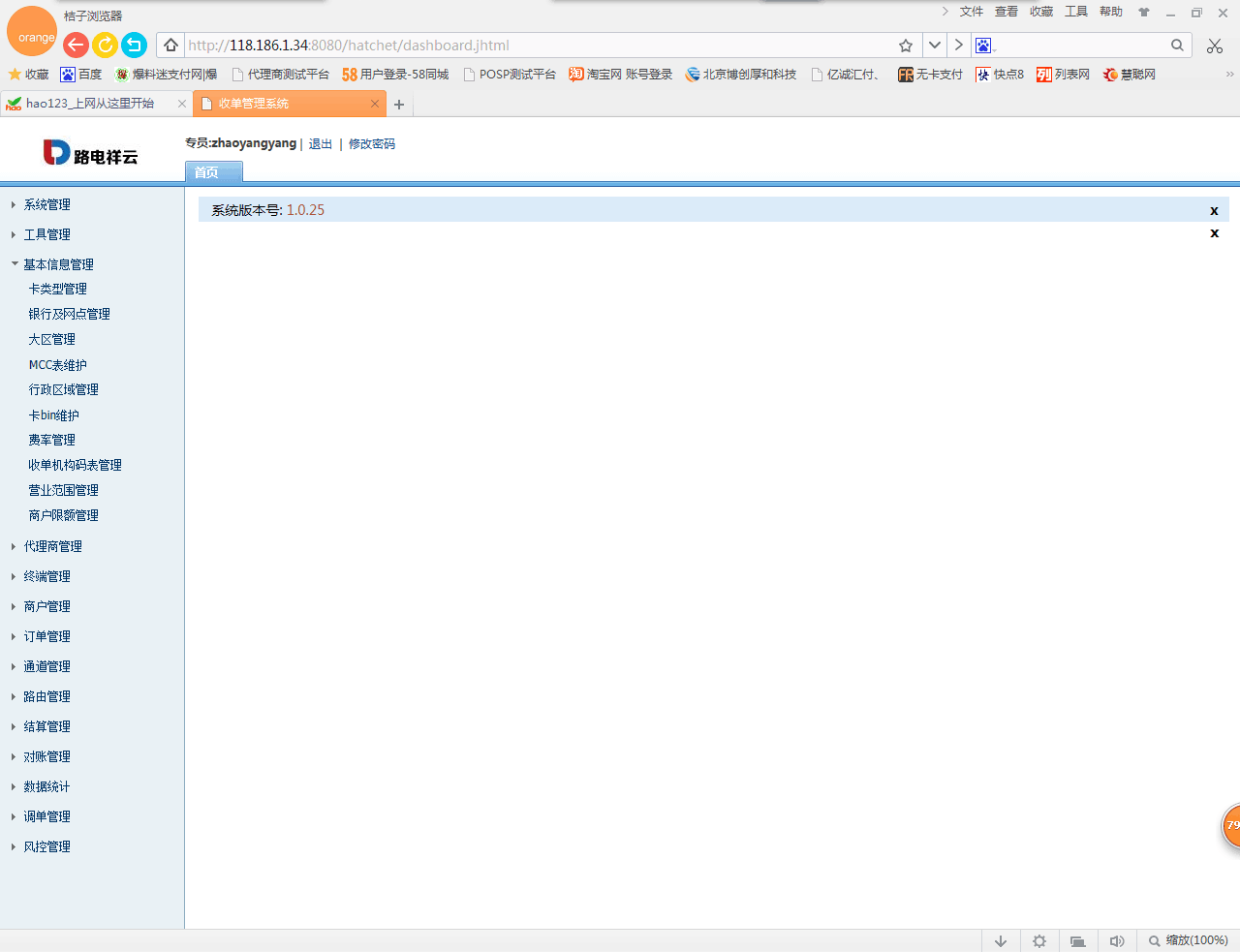Open the 查看 menu
This screenshot has width=1240, height=952.
tap(1007, 12)
